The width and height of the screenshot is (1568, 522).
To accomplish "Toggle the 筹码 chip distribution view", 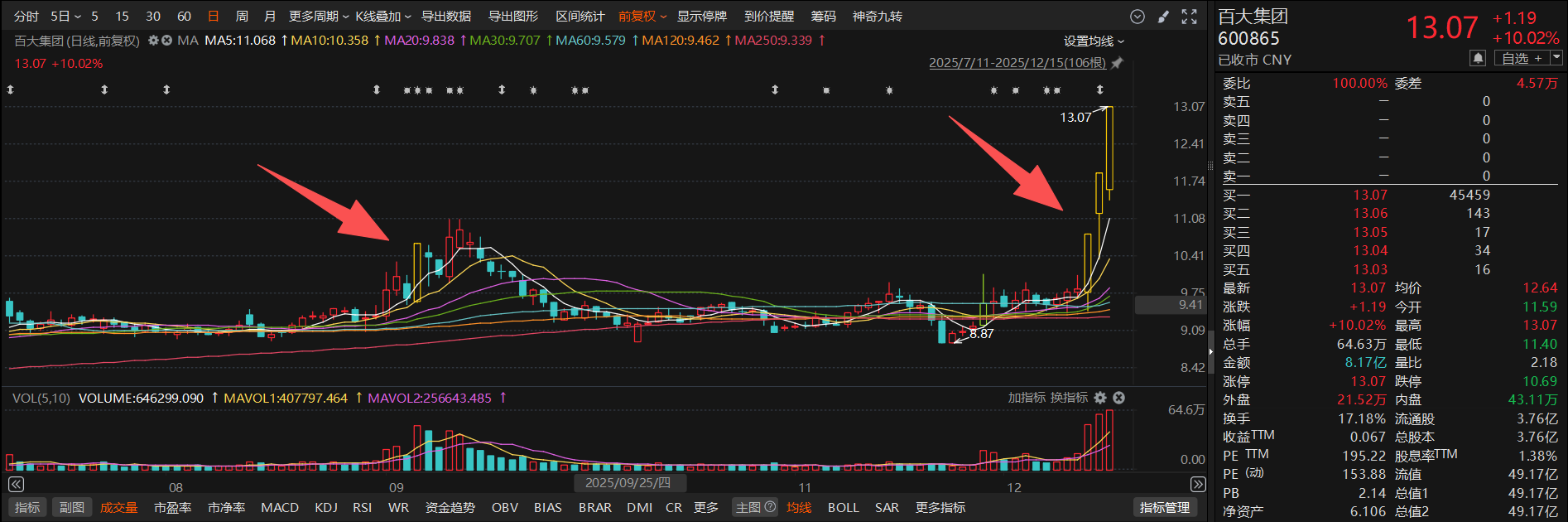I will (823, 17).
